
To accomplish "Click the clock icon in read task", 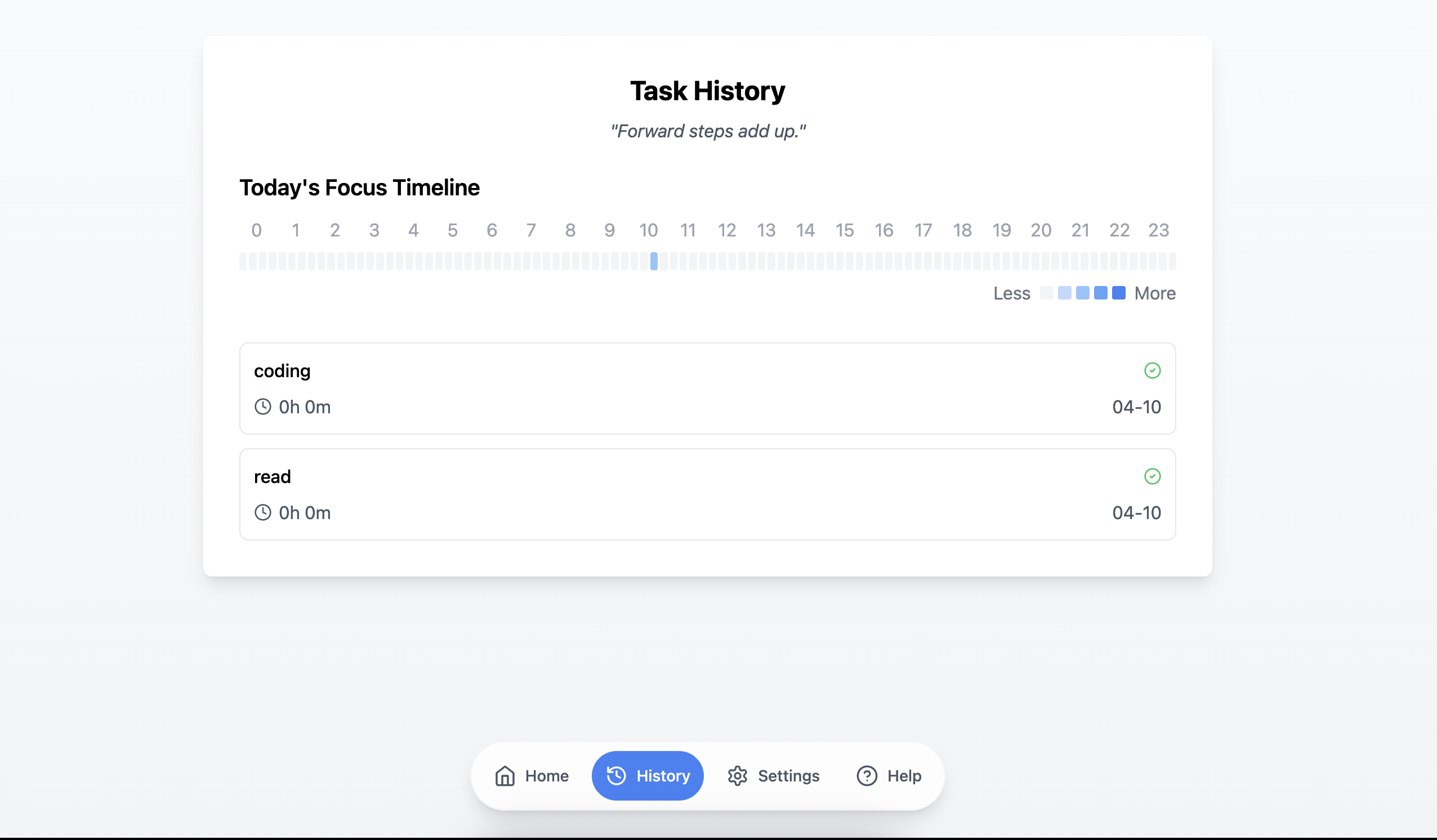I will [263, 512].
